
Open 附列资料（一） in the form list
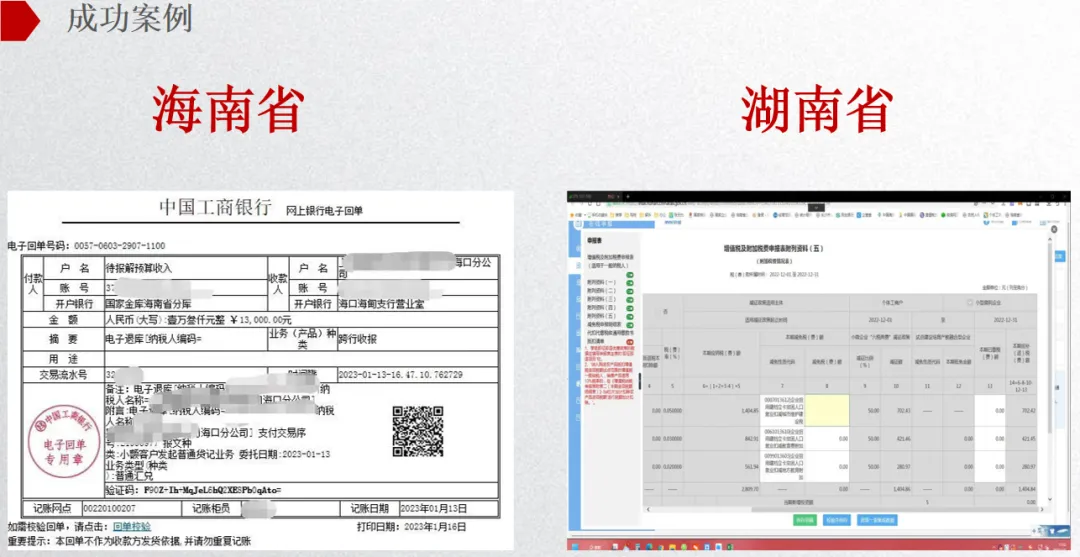[601, 282]
